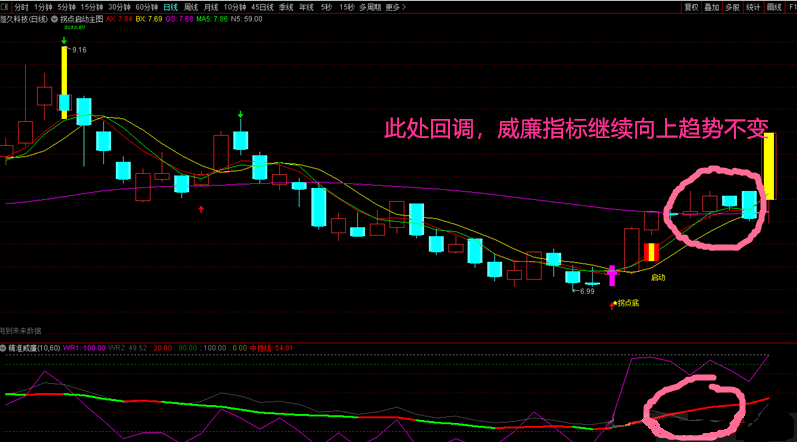Viewport: 797px width, 442px height.
Task: Click the 画线 drawing button
Action: pos(774,7)
